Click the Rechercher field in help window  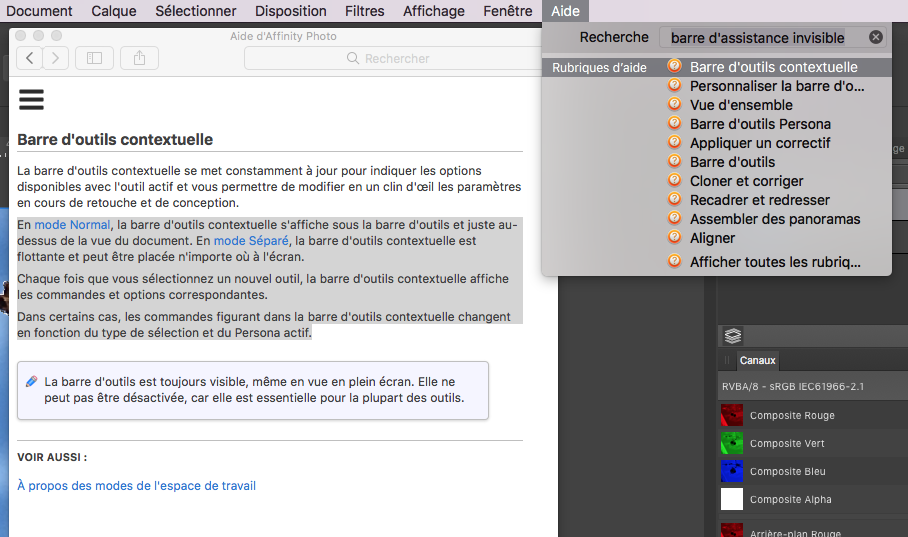point(394,59)
